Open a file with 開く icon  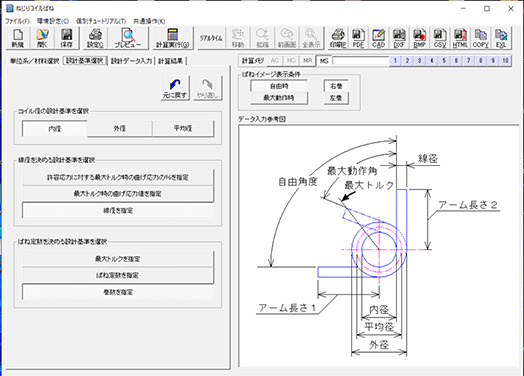tap(42, 38)
